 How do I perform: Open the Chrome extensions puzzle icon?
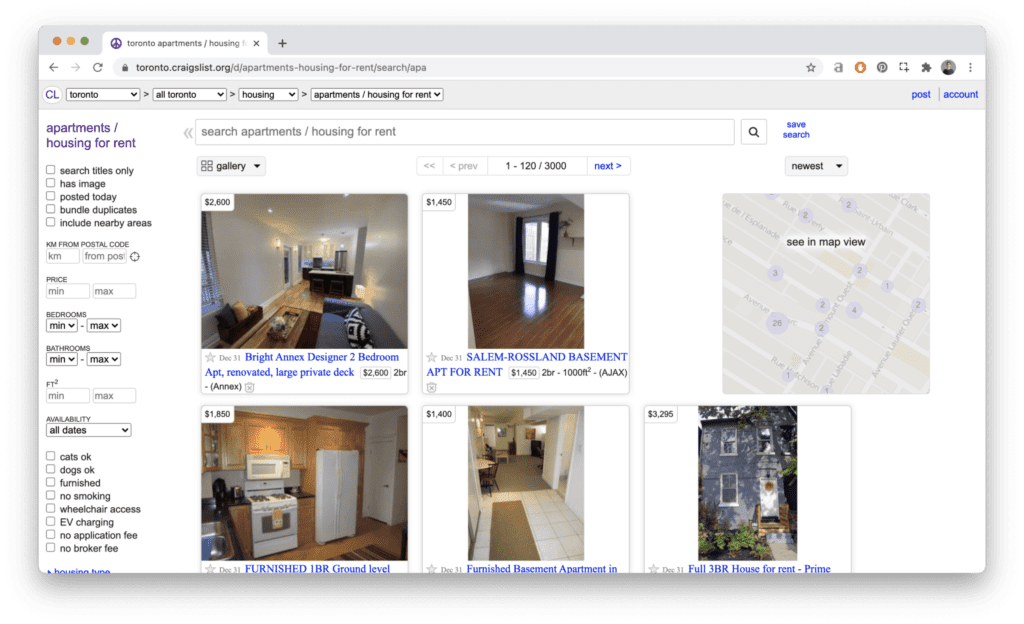pos(926,68)
